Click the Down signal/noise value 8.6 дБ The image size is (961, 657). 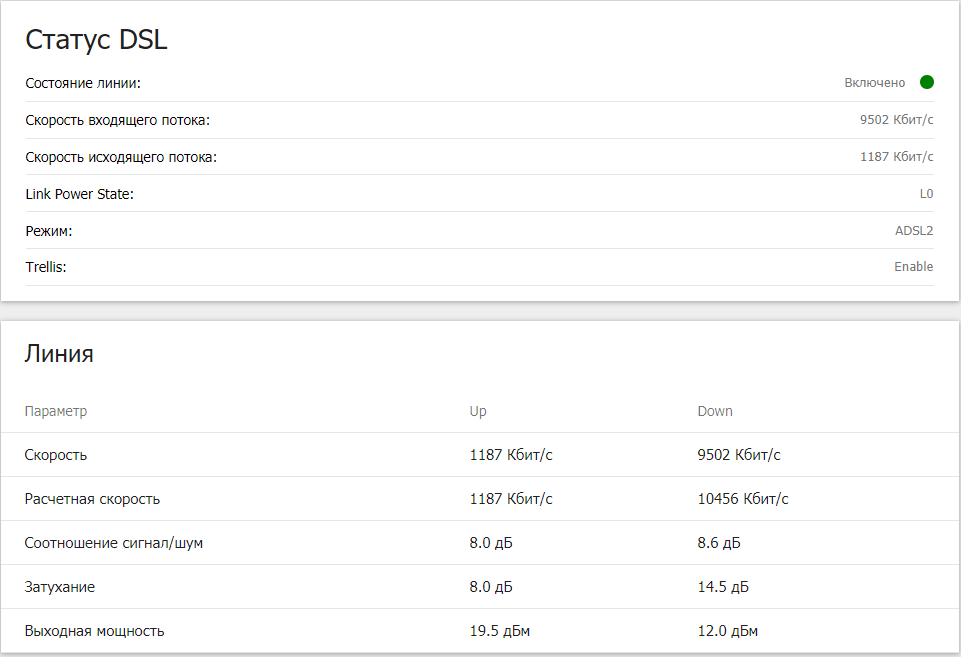point(719,543)
